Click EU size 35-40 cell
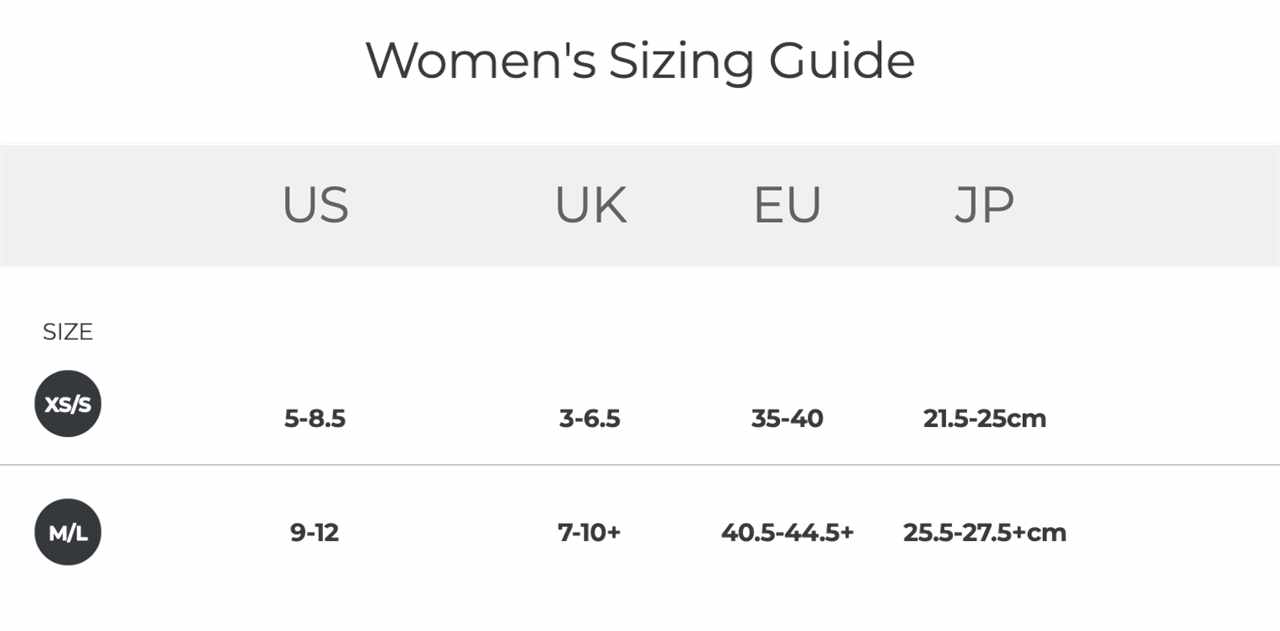The image size is (1280, 631). click(787, 418)
